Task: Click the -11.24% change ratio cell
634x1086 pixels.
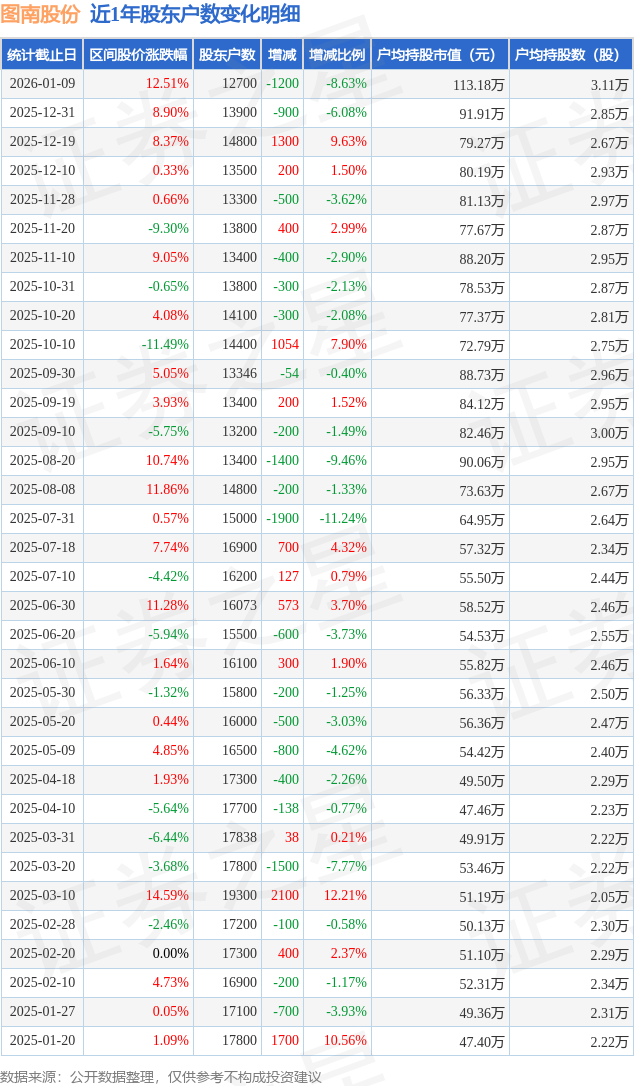Action: click(343, 519)
